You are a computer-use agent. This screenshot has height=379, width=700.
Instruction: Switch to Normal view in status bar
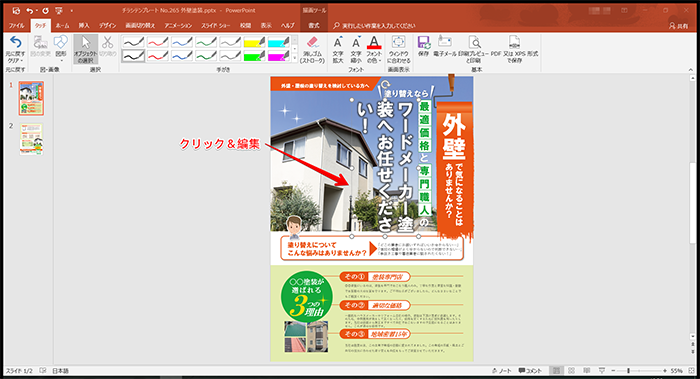click(x=556, y=371)
